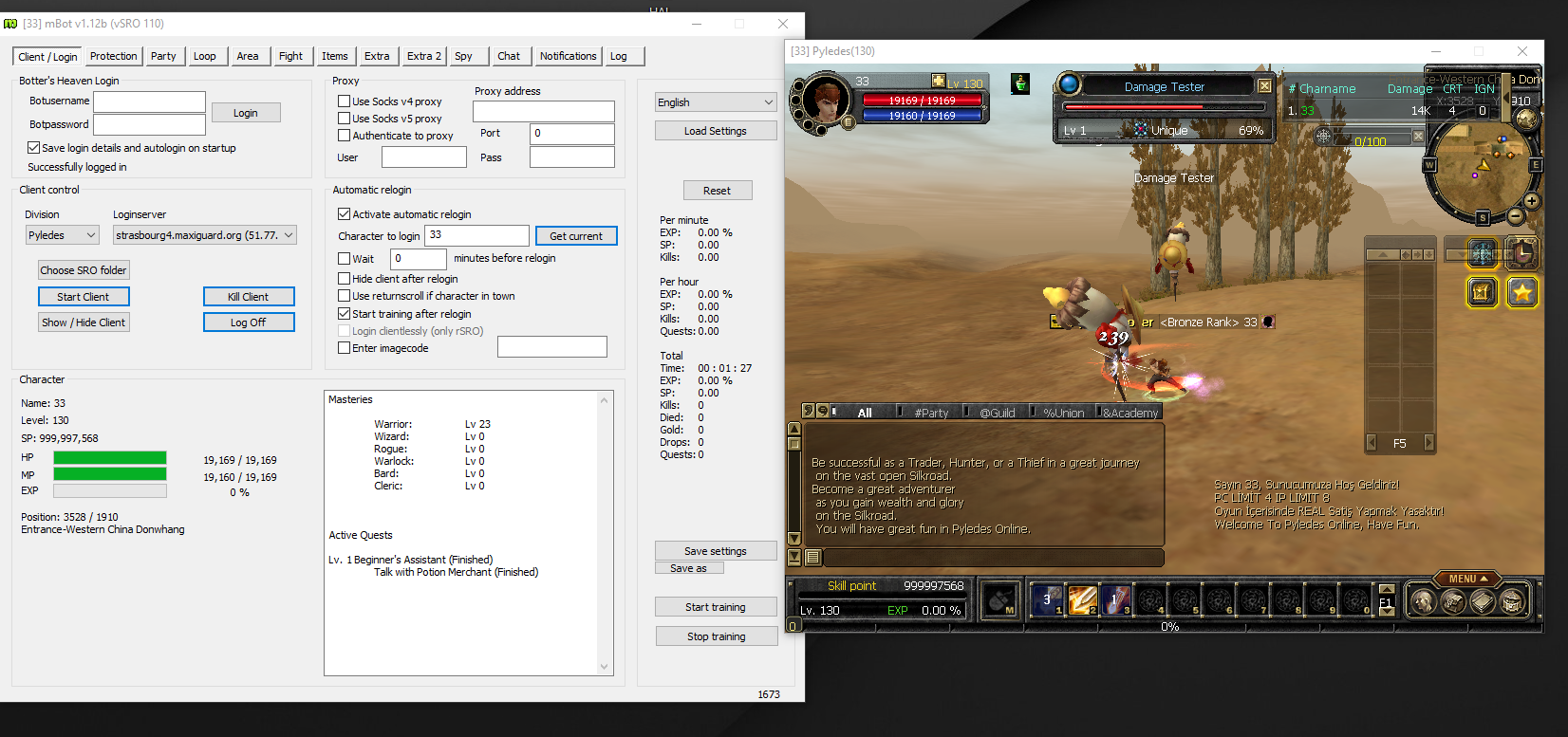Open the Division dropdown showing Pyledes
This screenshot has width=1568, height=737.
[62, 235]
